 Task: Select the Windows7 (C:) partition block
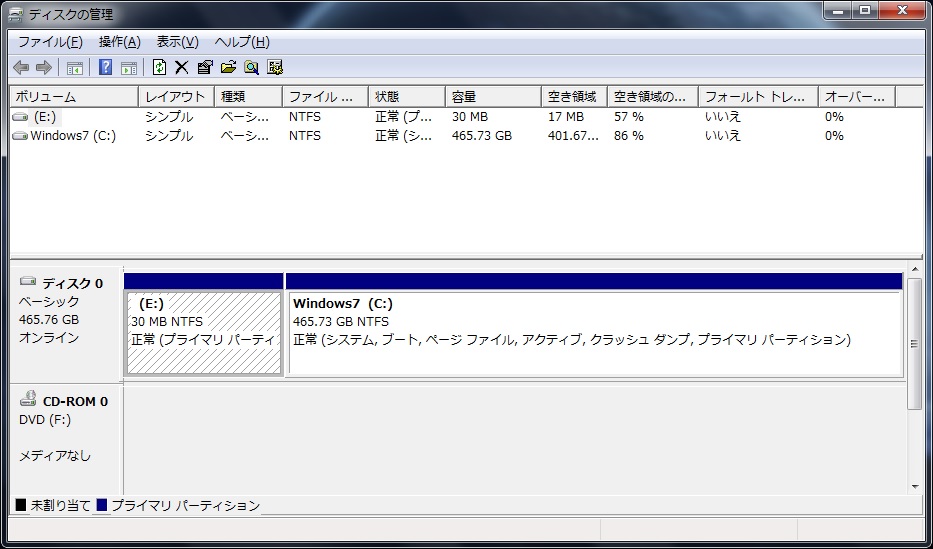click(594, 332)
